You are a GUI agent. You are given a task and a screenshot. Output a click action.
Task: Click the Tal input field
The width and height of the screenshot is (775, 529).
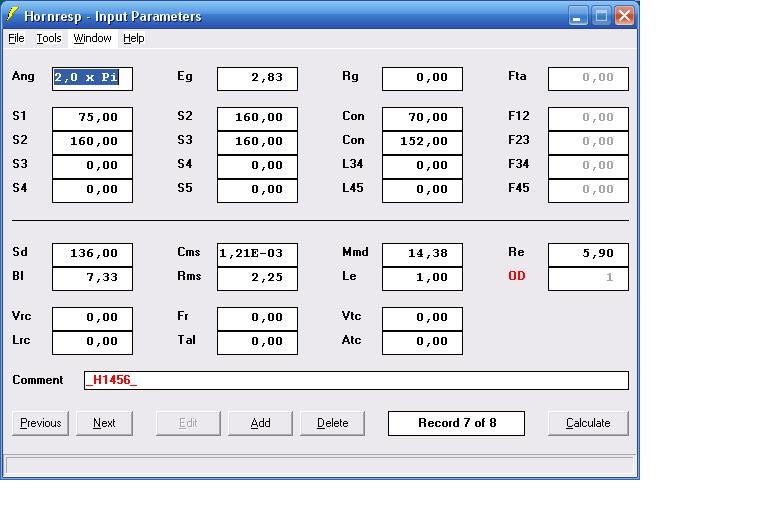pos(258,343)
